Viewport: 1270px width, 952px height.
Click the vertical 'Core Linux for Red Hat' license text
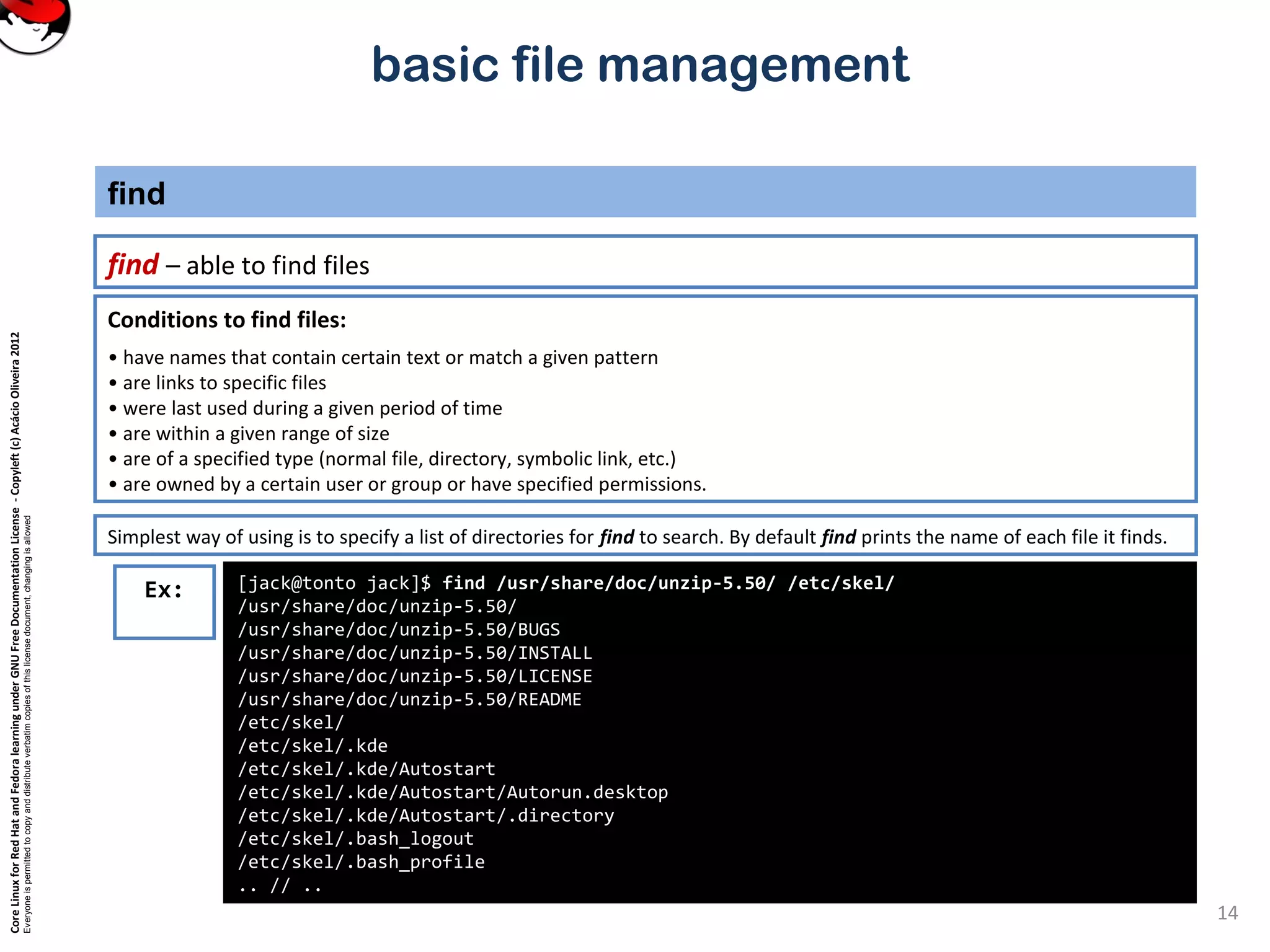click(x=15, y=632)
